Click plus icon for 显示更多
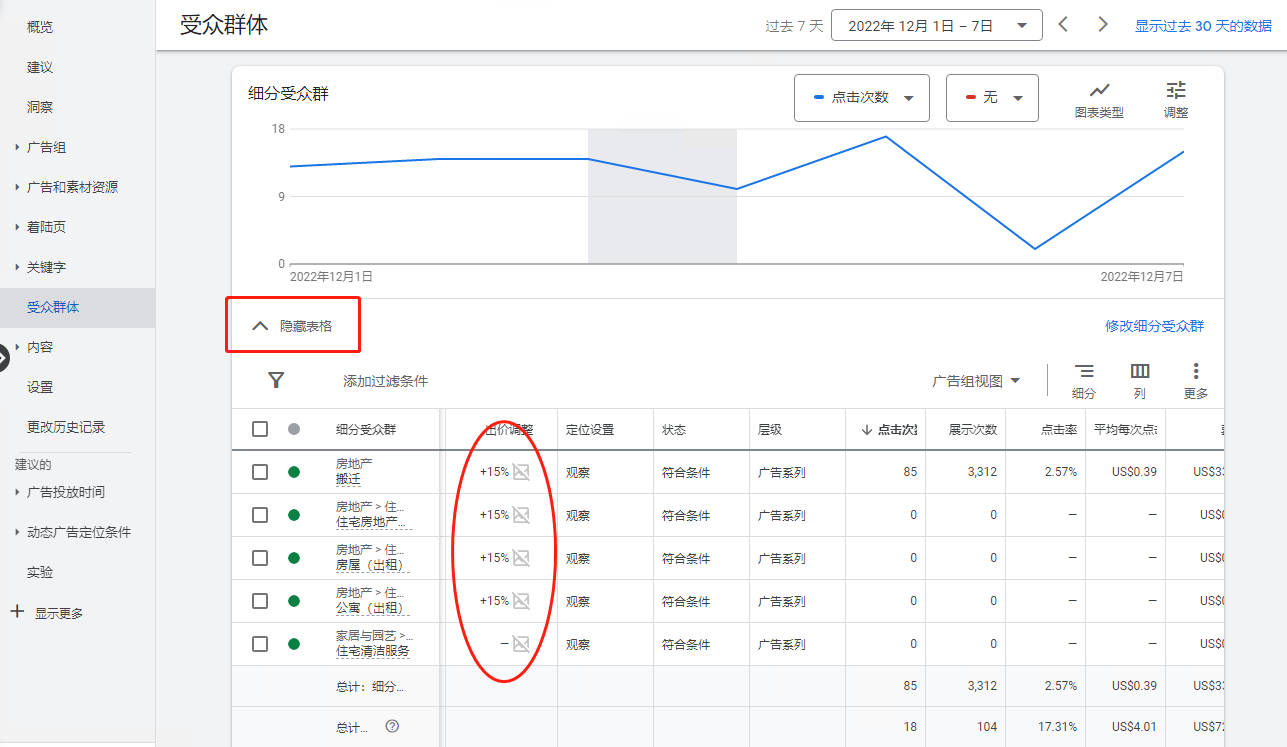 click(x=16, y=612)
